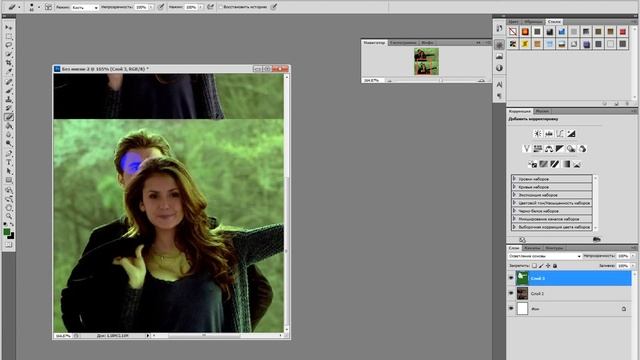Open the Гистограмма tab in Navigator panel
The height and width of the screenshot is (360, 640).
[403, 42]
